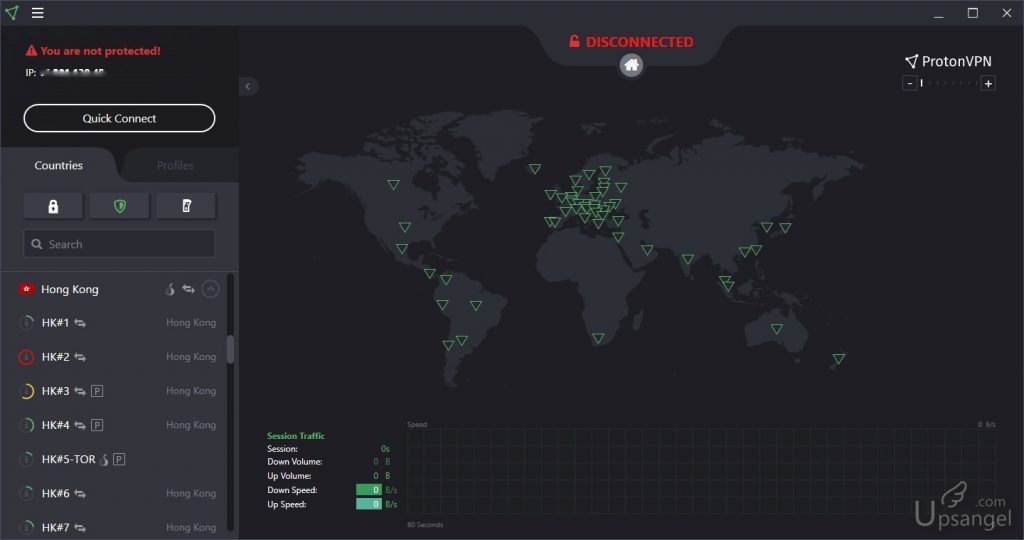
Task: Click the server list scrollbar thumb
Action: click(230, 349)
